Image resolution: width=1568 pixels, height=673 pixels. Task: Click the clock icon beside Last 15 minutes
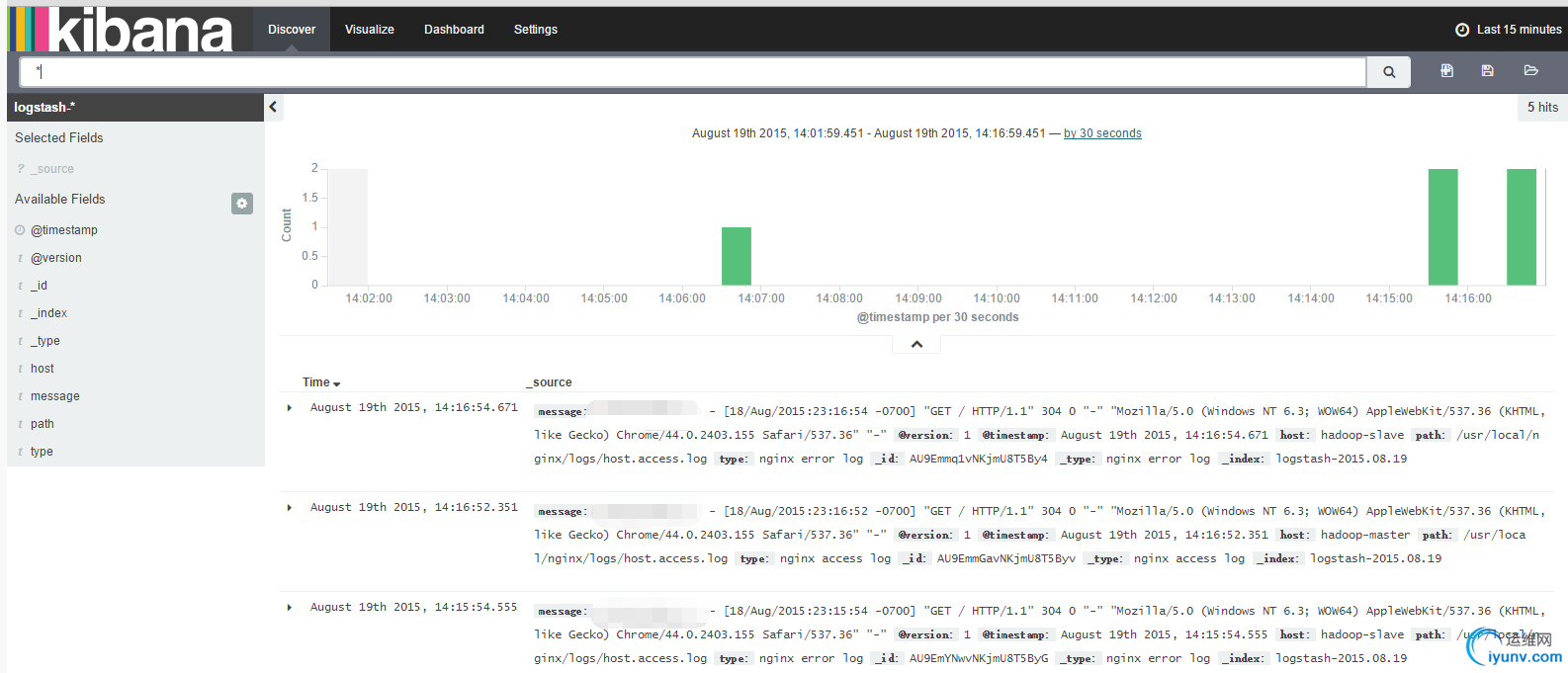[x=1462, y=30]
